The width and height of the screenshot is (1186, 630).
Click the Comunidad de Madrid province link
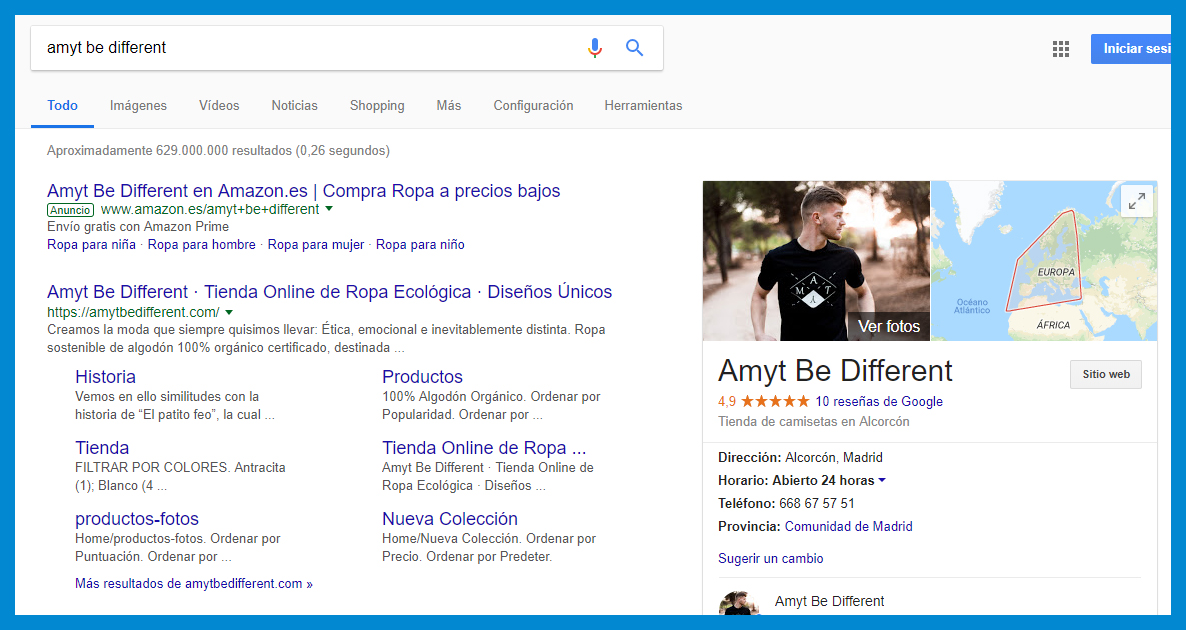849,526
